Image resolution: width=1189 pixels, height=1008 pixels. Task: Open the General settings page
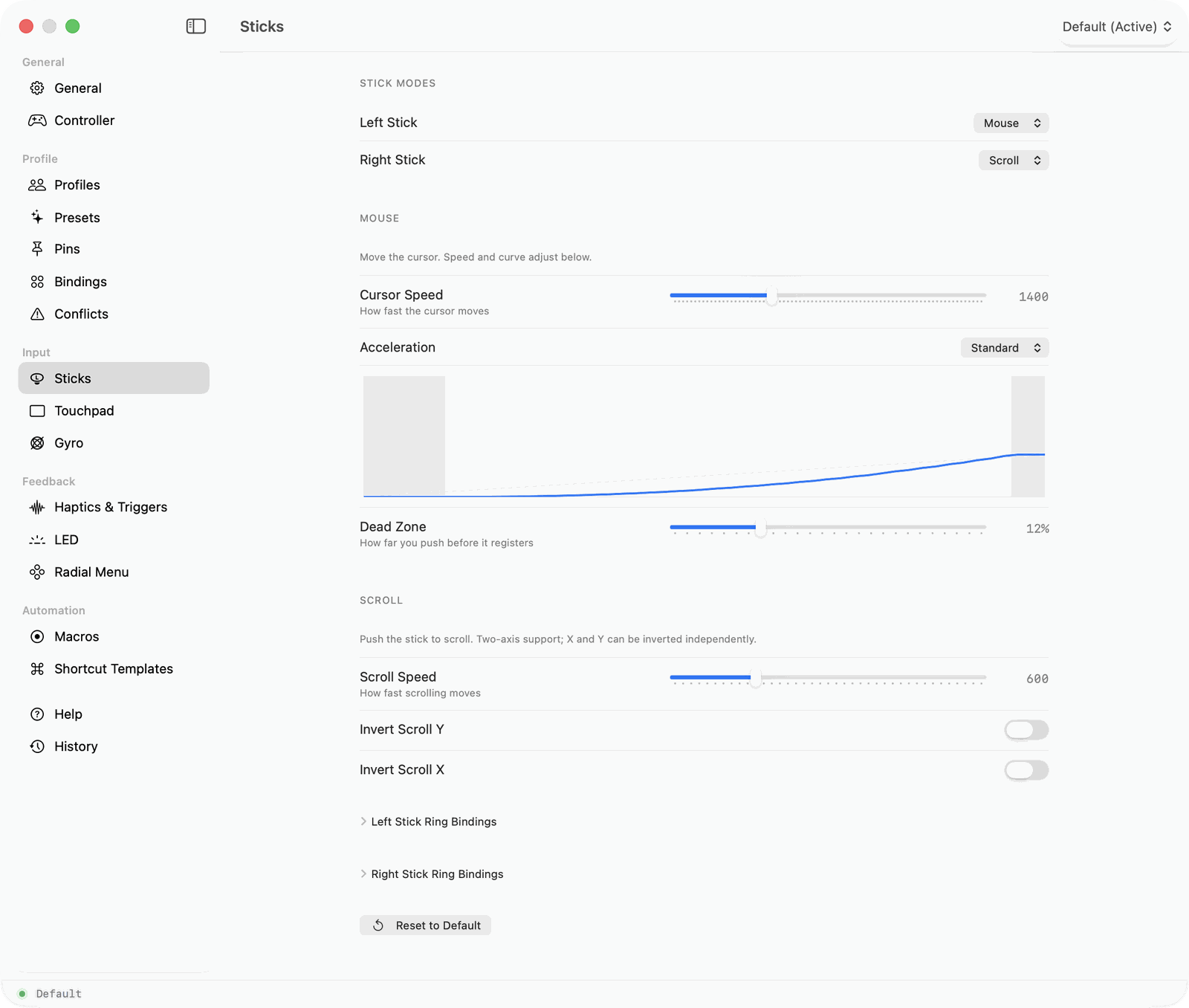114,88
